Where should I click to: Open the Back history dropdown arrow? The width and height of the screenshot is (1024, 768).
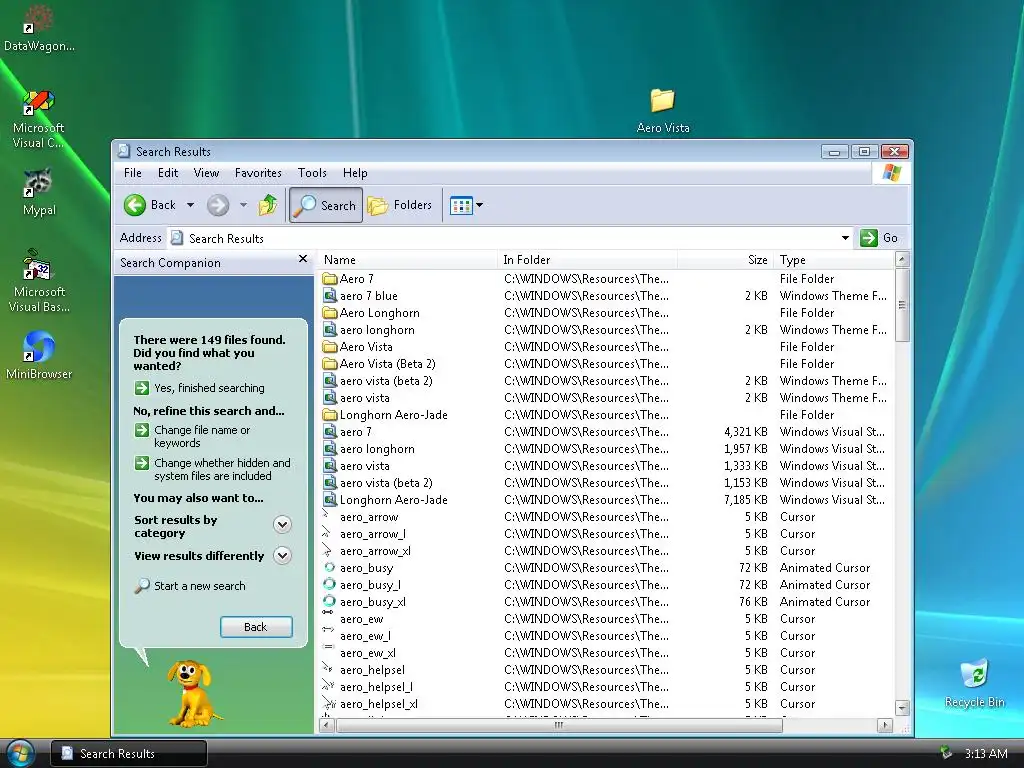point(191,205)
